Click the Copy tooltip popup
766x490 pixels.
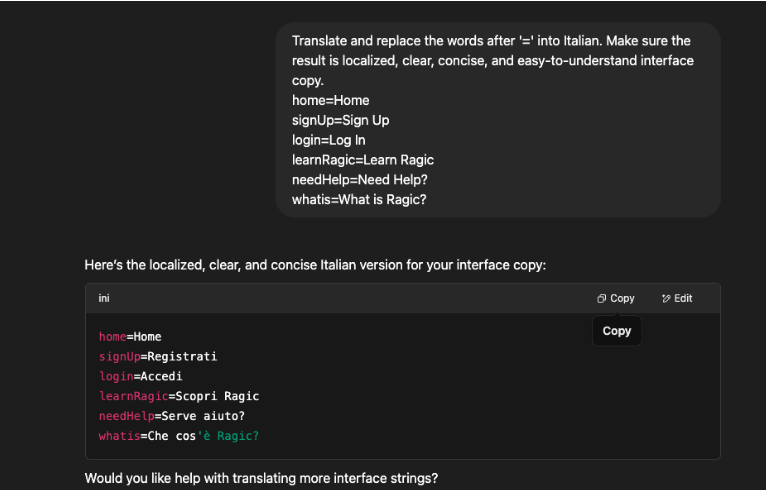[617, 331]
